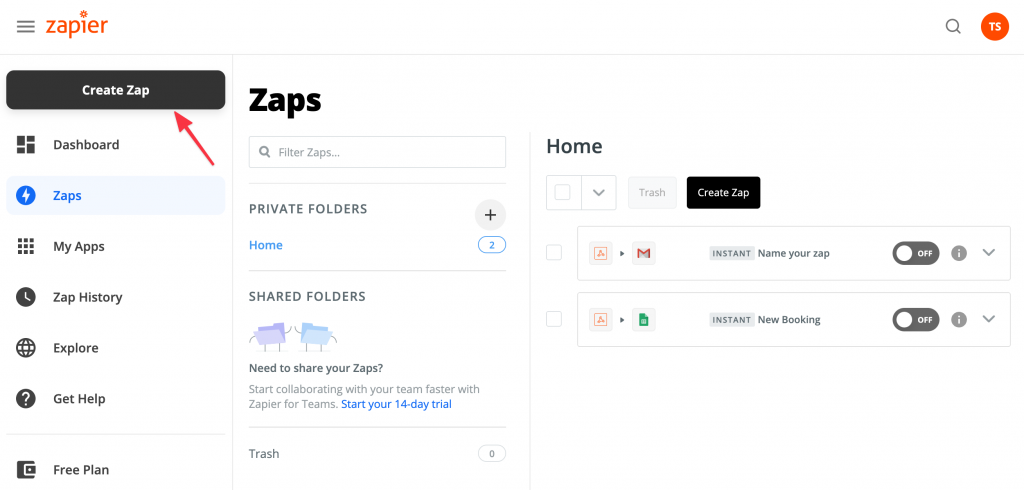Viewport: 1024px width, 490px height.
Task: Go to Dashboard in sidebar
Action: point(116,145)
